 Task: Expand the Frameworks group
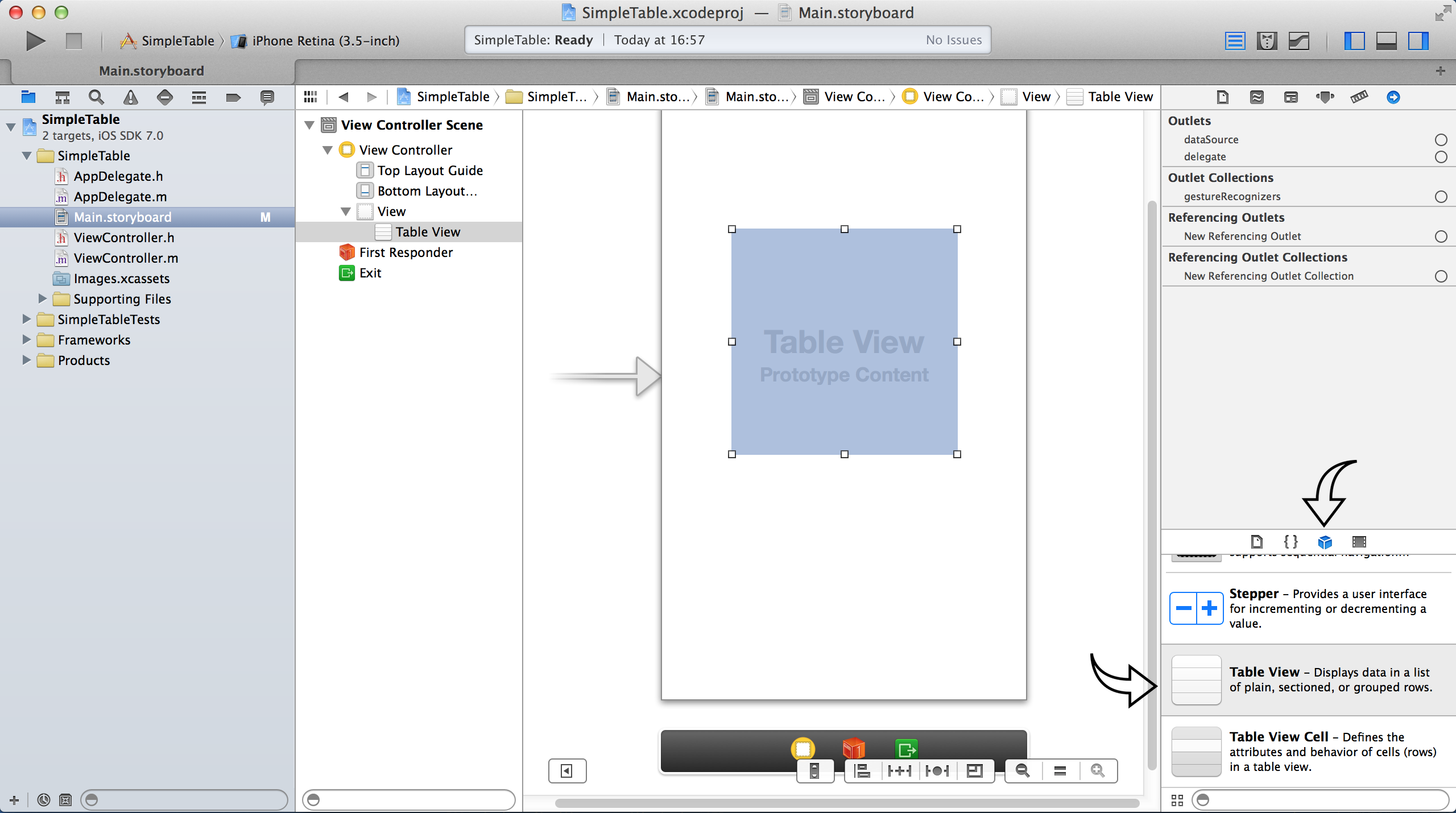pyautogui.click(x=26, y=339)
